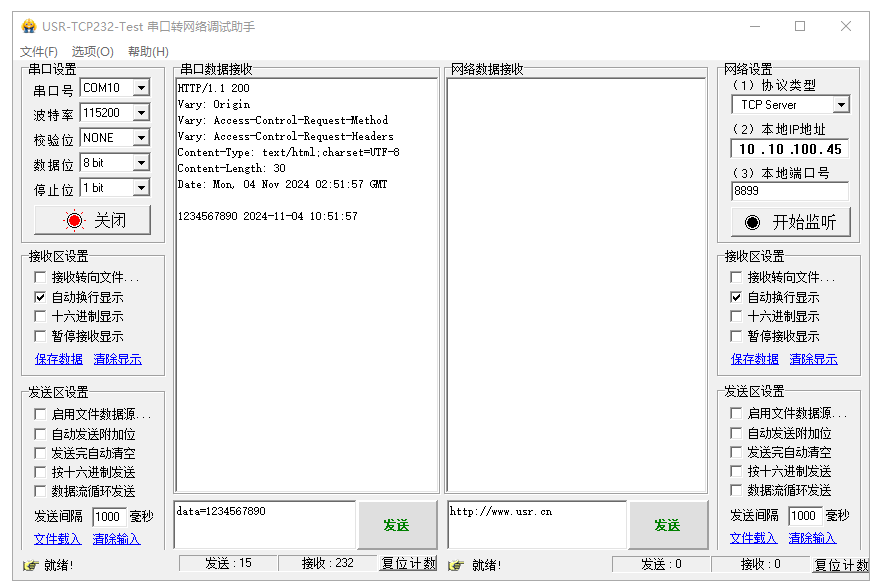The width and height of the screenshot is (878, 588).
Task: Open the 帮助(H) menu
Action: [148, 52]
